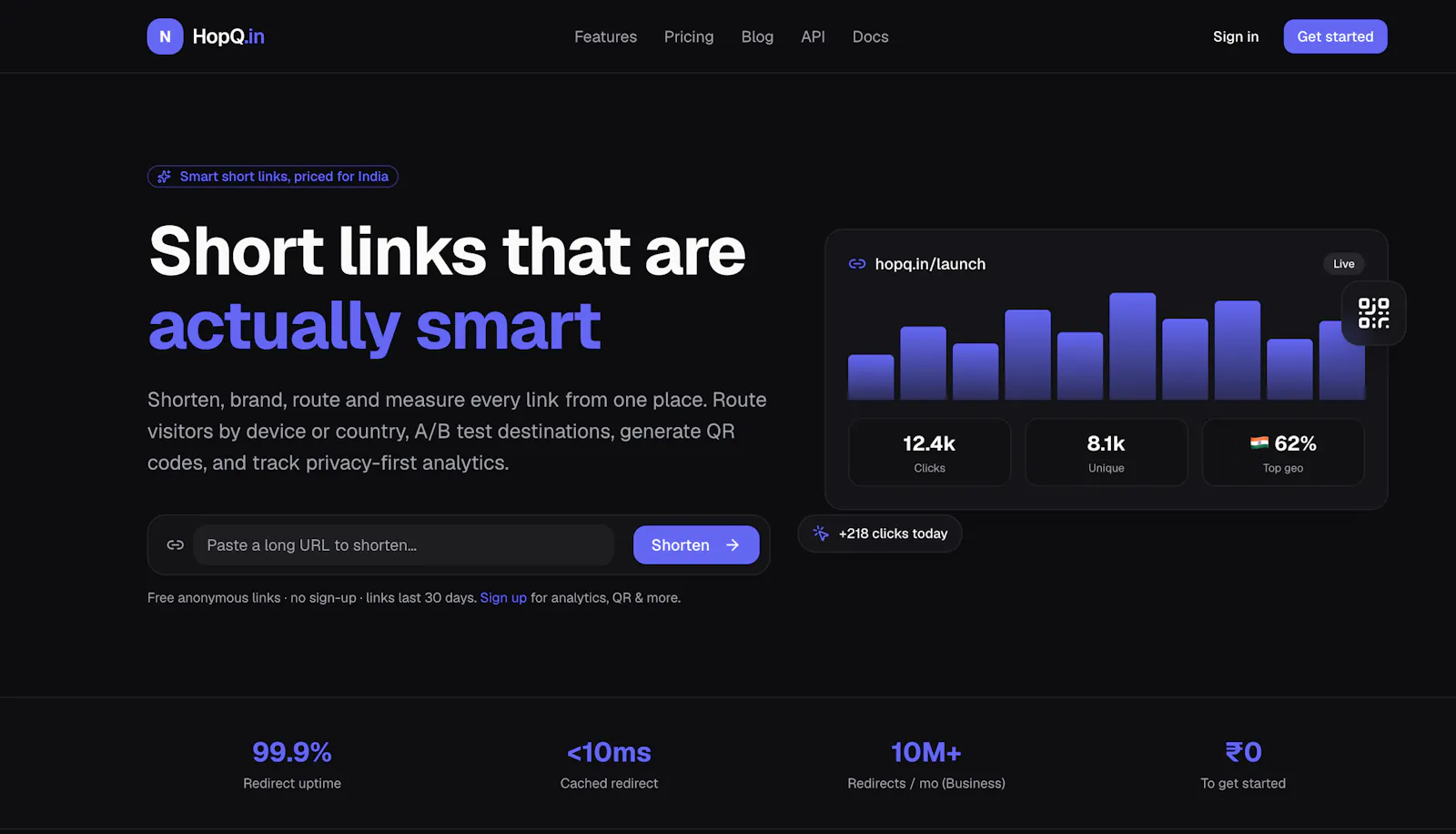Screen dimensions: 1456x834
Task: Click the Sign in link
Action: [x=1236, y=36]
